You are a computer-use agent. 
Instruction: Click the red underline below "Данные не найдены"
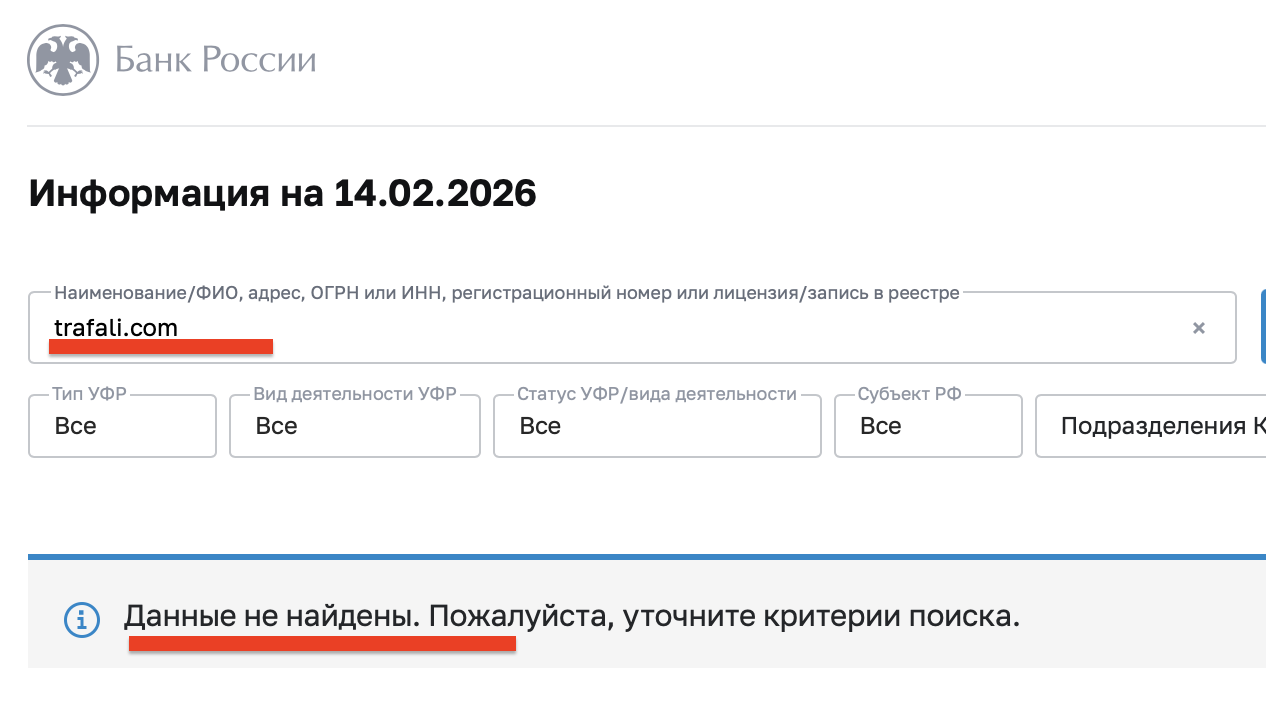pos(322,643)
